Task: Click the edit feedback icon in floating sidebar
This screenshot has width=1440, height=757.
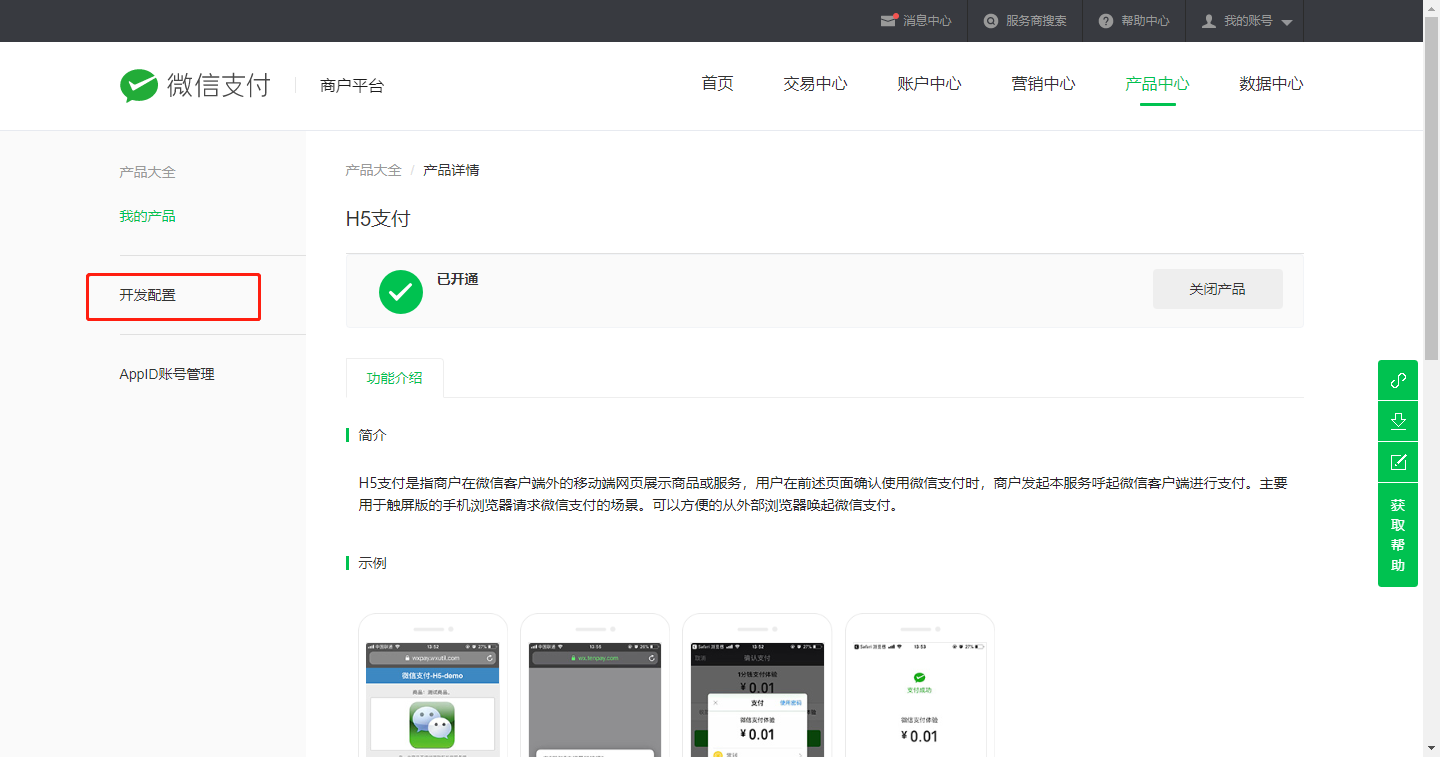Action: (x=1398, y=462)
